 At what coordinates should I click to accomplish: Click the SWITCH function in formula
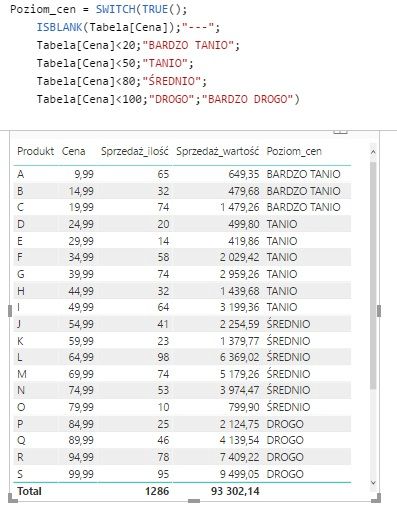coord(116,9)
